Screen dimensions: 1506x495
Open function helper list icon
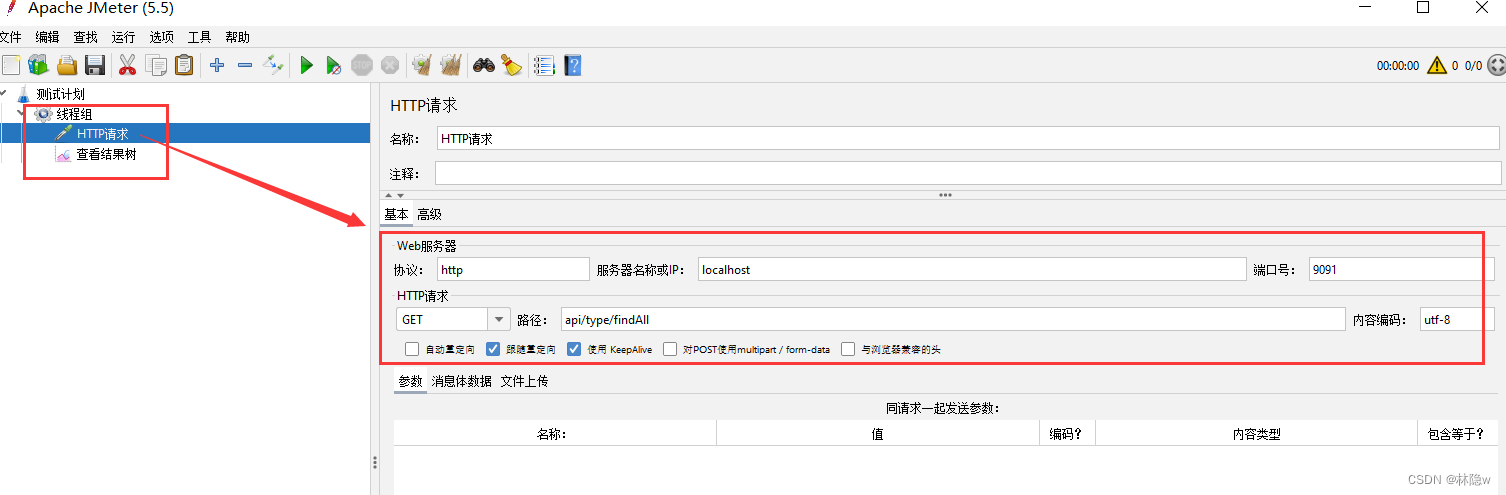(x=544, y=65)
